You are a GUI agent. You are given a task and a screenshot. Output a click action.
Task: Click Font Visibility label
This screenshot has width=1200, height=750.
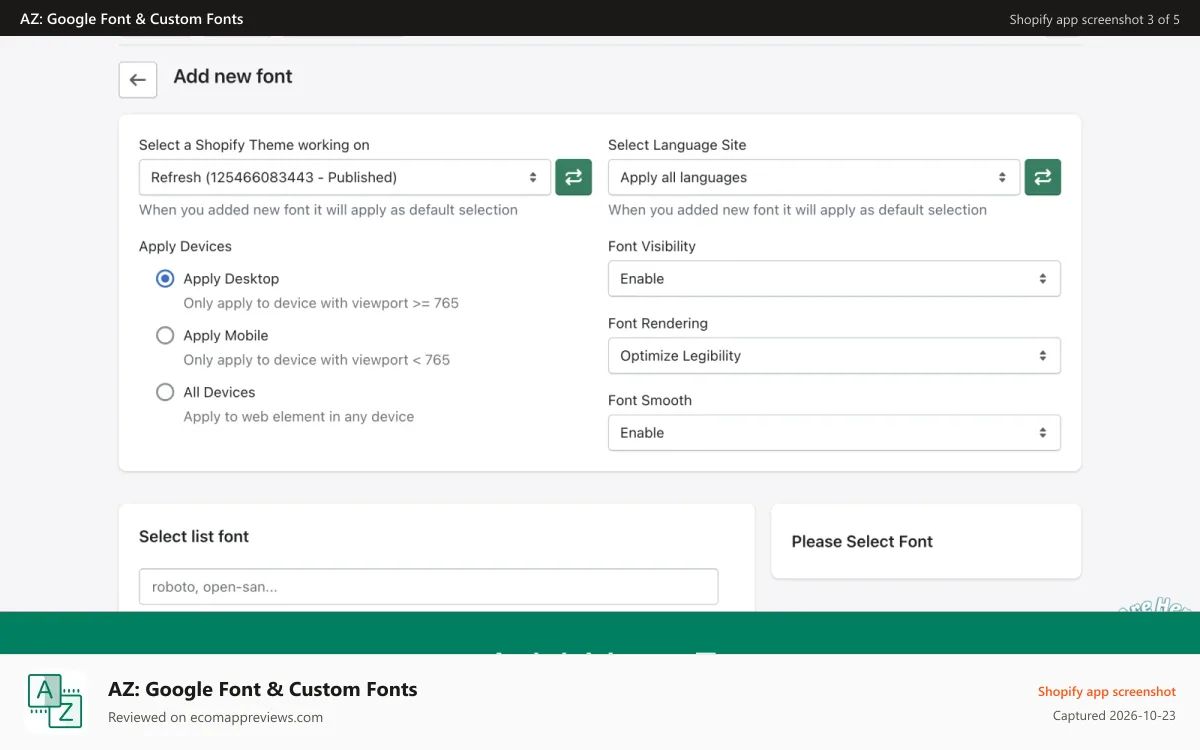(x=652, y=247)
